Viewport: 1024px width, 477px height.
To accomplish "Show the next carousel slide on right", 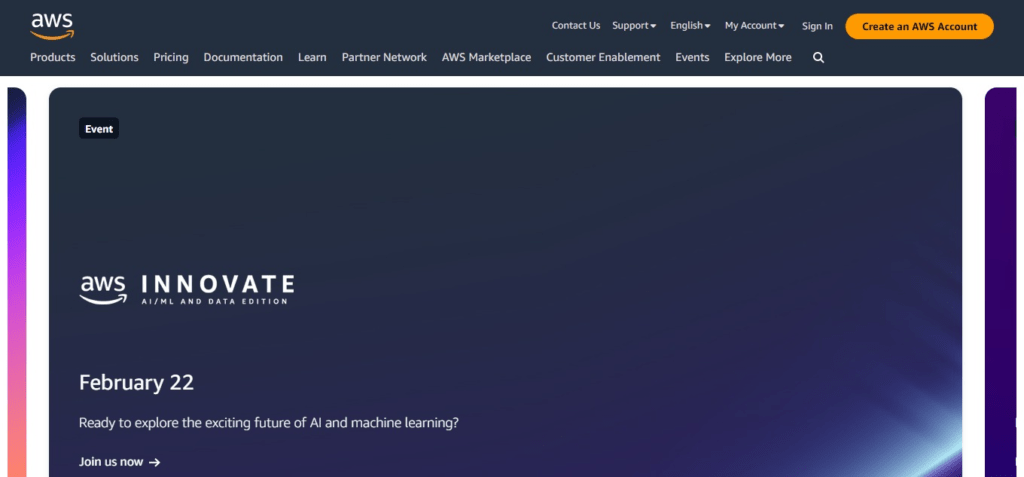I will (1003, 280).
